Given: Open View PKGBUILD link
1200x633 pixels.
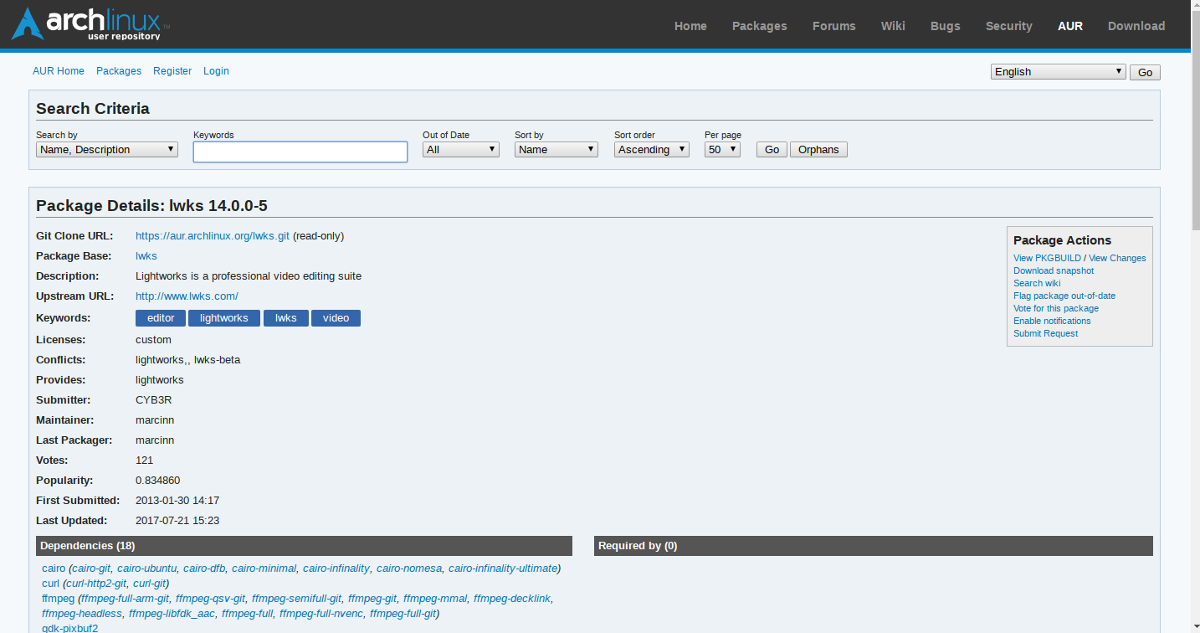Looking at the screenshot, I should click(x=1047, y=258).
